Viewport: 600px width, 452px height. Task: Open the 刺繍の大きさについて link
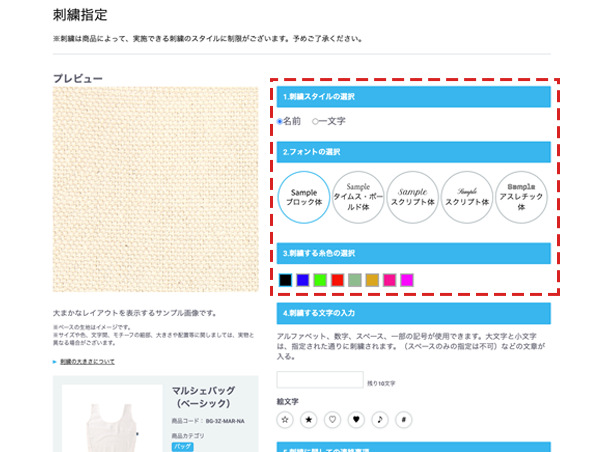pos(86,361)
